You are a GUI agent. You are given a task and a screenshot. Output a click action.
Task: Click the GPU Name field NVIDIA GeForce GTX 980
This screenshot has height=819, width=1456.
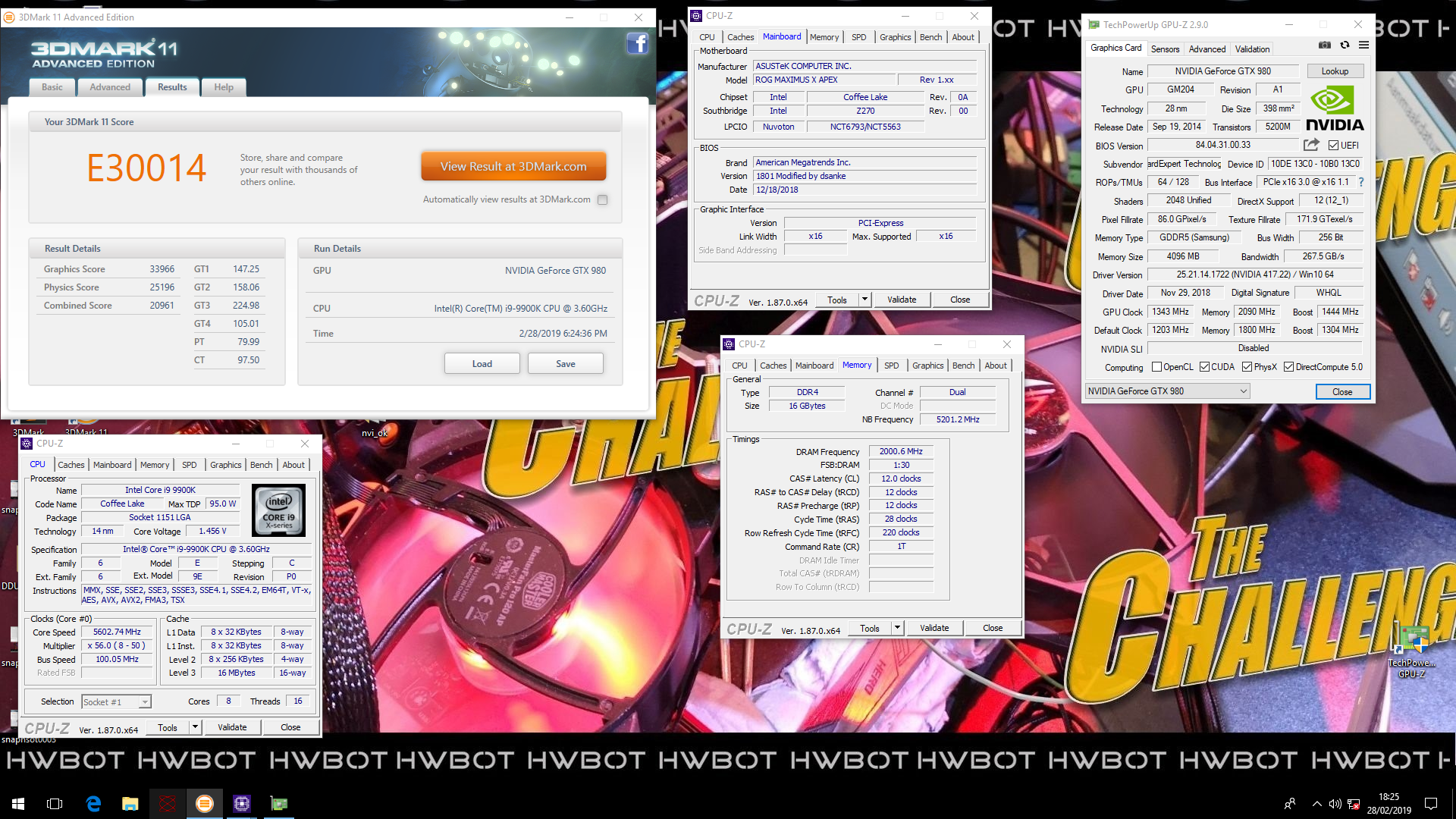1222,71
